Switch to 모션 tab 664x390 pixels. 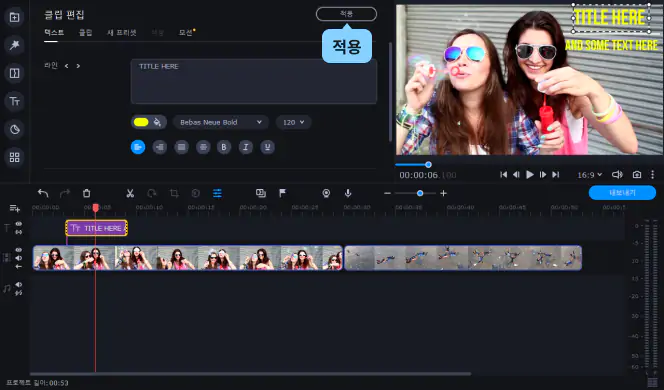tap(185, 32)
